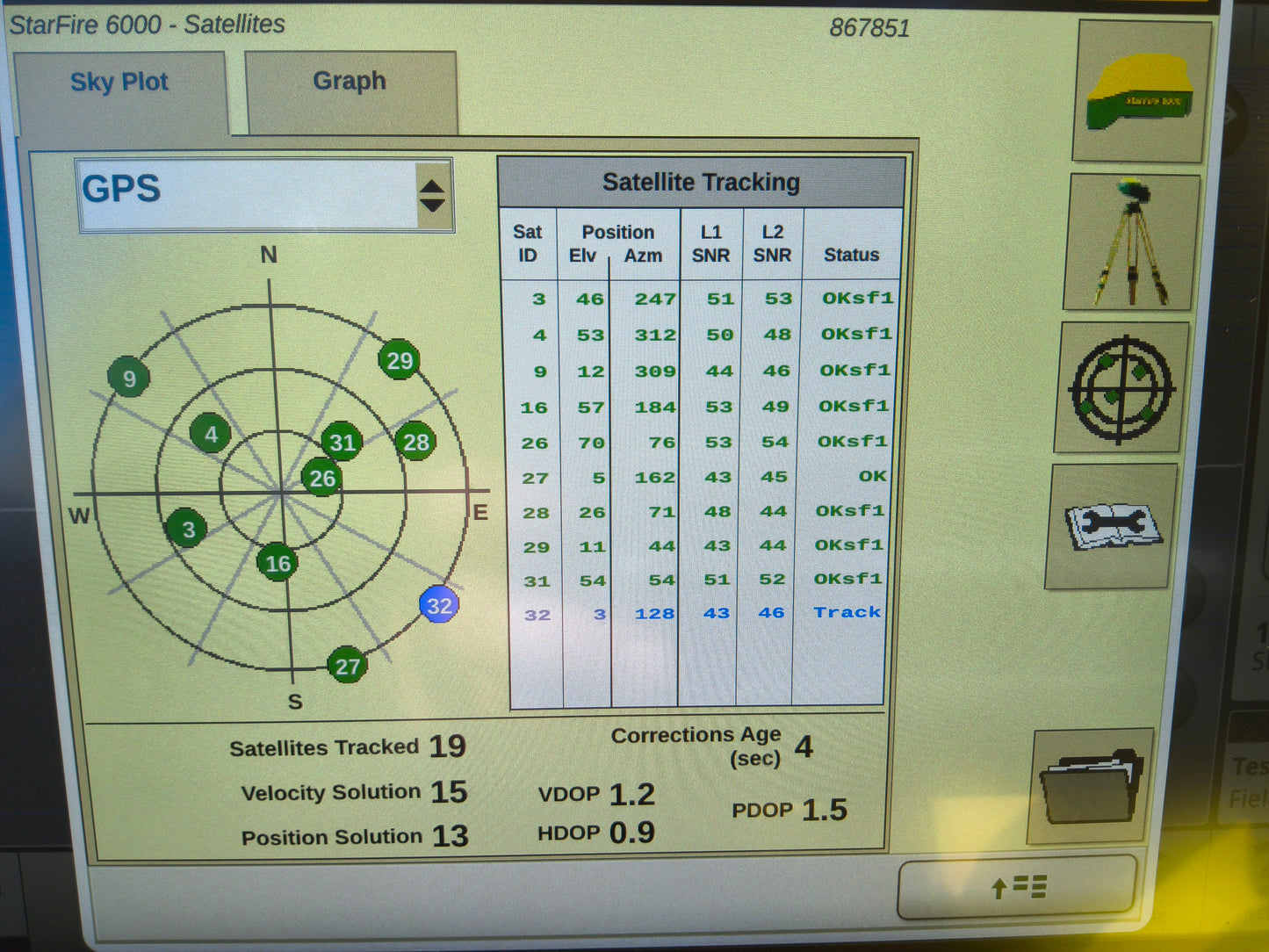This screenshot has width=1269, height=952.
Task: Select blue satellite 32 on sky plot
Action: 437,606
